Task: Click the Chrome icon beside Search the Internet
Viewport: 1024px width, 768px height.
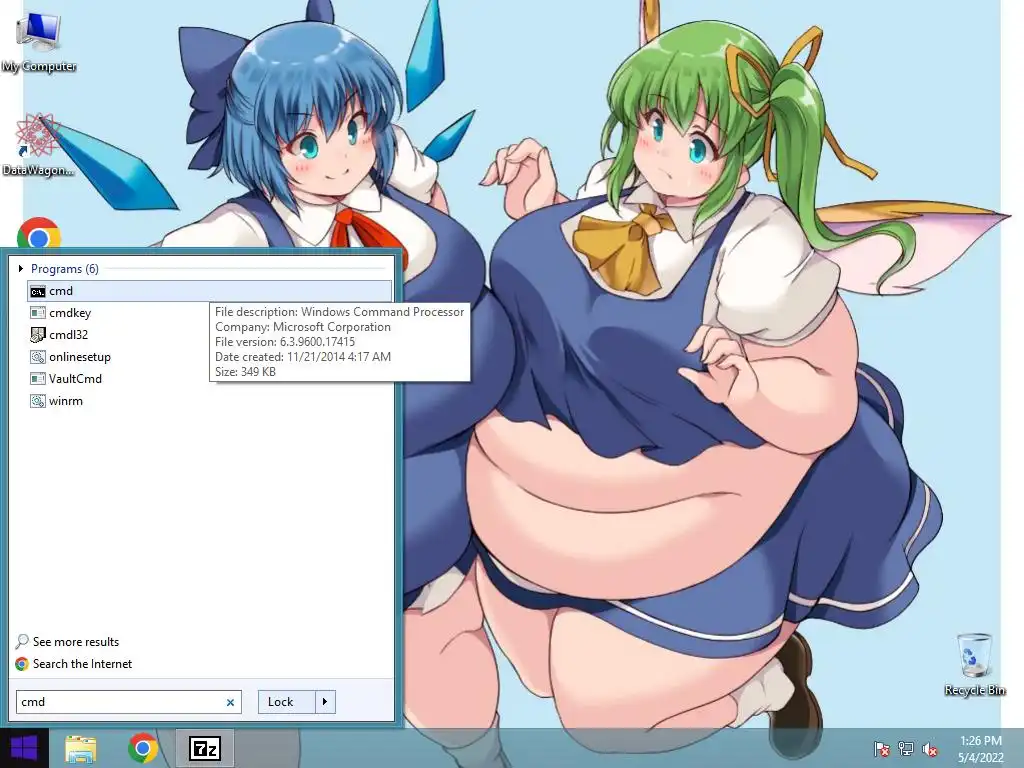Action: [x=22, y=664]
